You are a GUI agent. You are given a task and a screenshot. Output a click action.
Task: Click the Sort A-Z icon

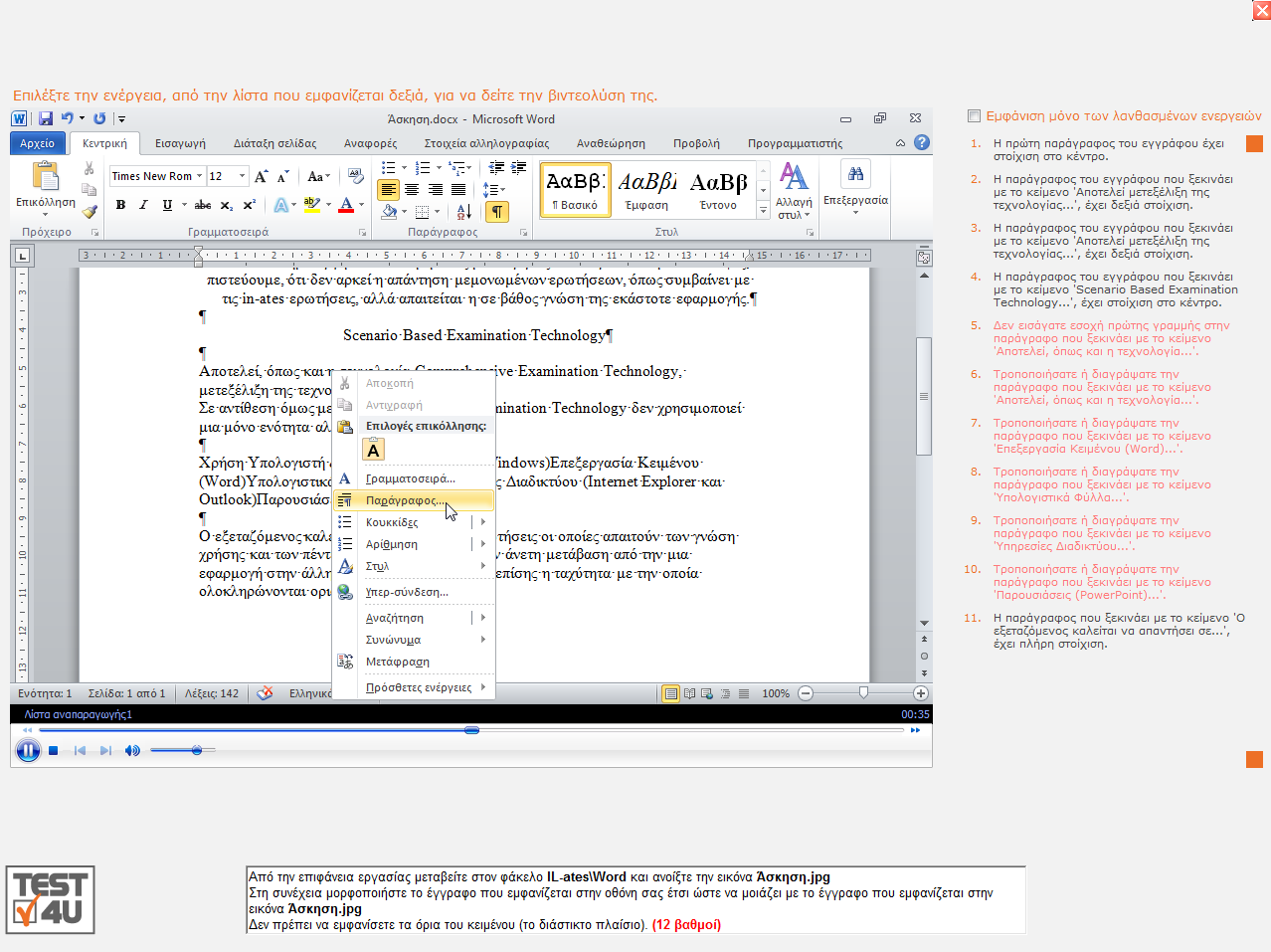[x=464, y=212]
